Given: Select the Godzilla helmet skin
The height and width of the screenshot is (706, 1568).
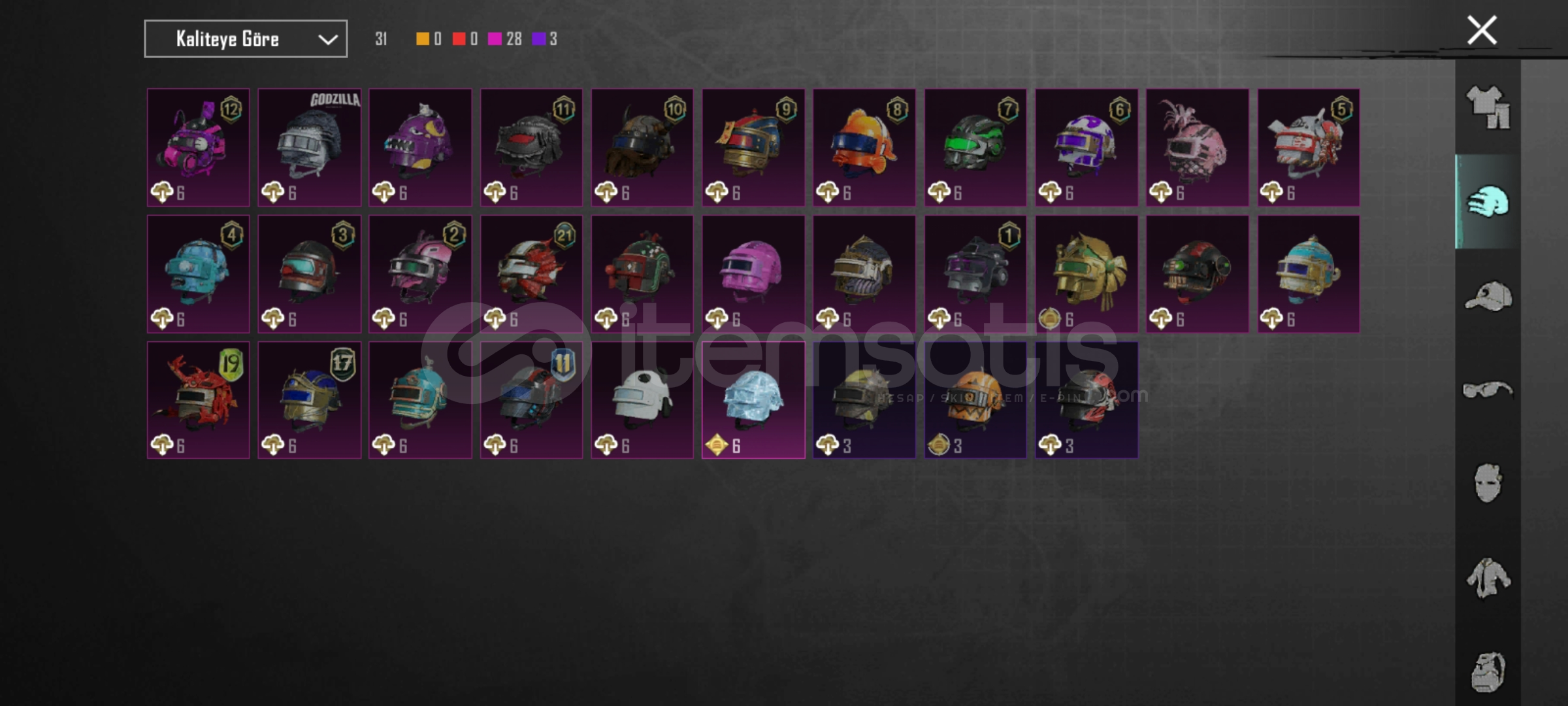Looking at the screenshot, I should 309,148.
